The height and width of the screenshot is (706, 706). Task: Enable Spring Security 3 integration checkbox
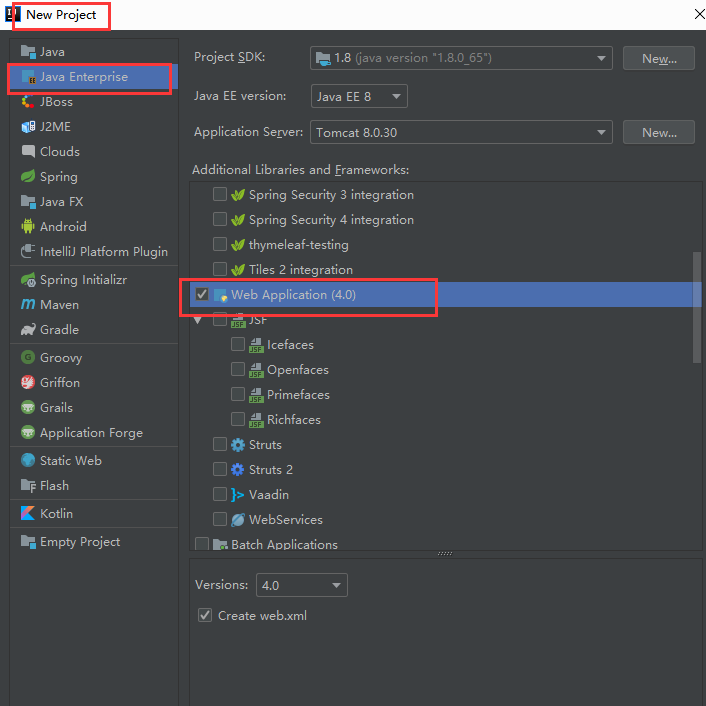point(220,194)
